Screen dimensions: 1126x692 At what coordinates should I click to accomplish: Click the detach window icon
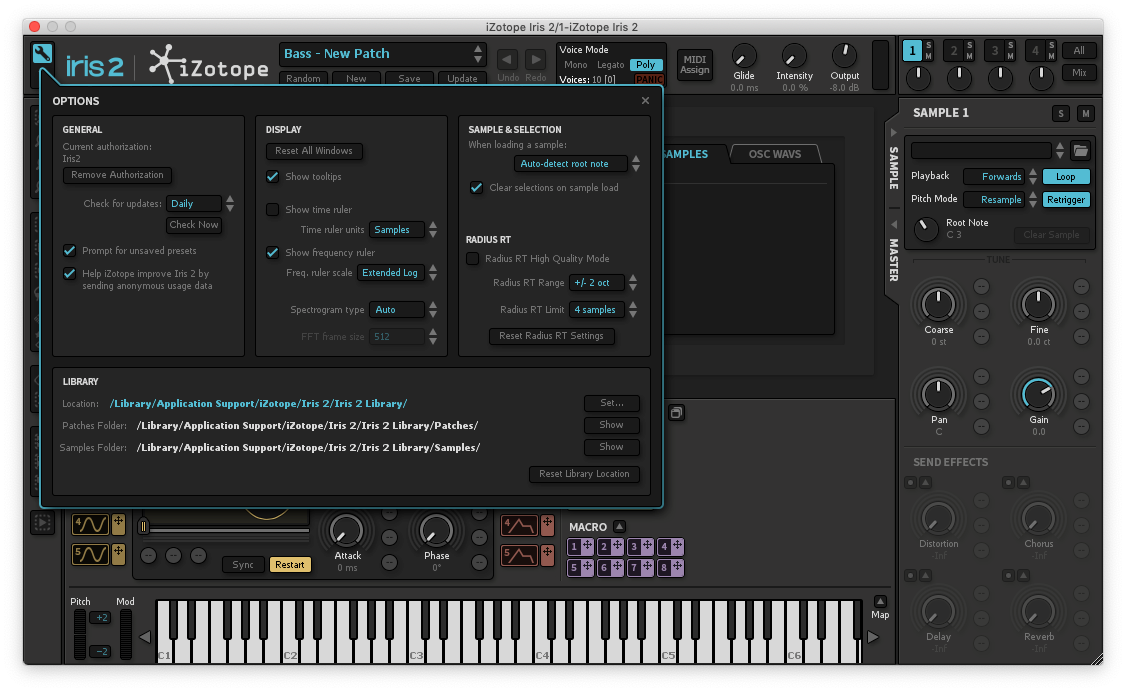(676, 413)
